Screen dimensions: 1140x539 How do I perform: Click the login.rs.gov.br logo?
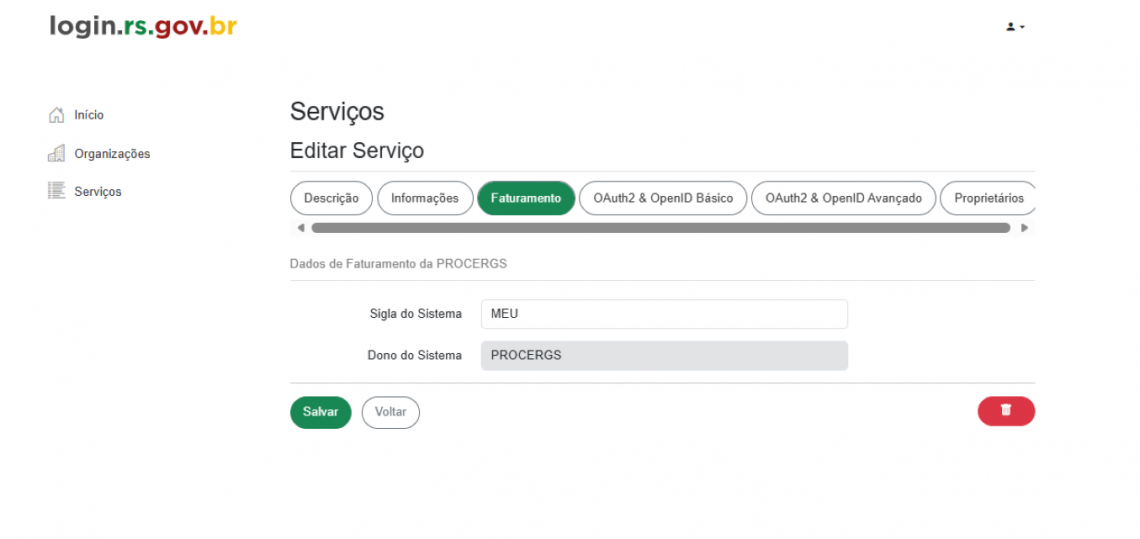pyautogui.click(x=143, y=26)
